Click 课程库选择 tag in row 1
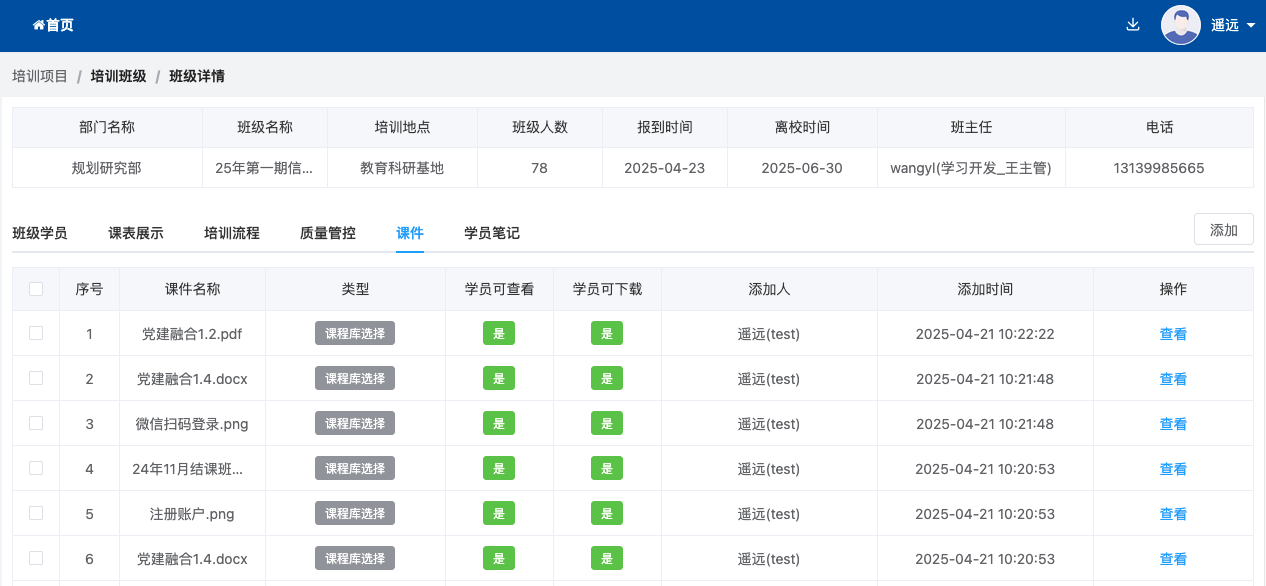Screen dimensions: 1266x586 (x=355, y=333)
